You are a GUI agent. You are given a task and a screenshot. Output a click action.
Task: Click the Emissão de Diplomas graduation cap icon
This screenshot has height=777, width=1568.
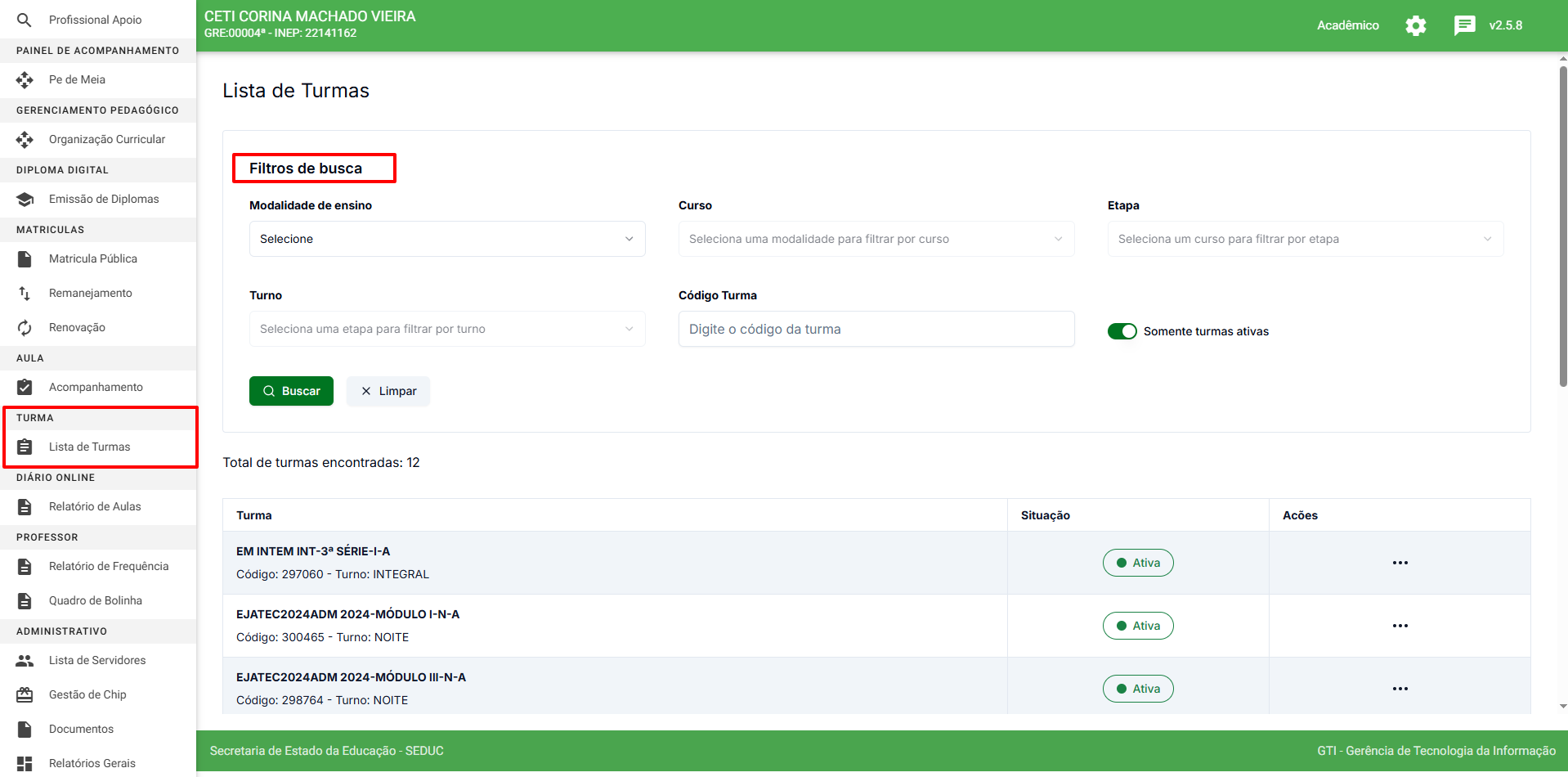25,200
